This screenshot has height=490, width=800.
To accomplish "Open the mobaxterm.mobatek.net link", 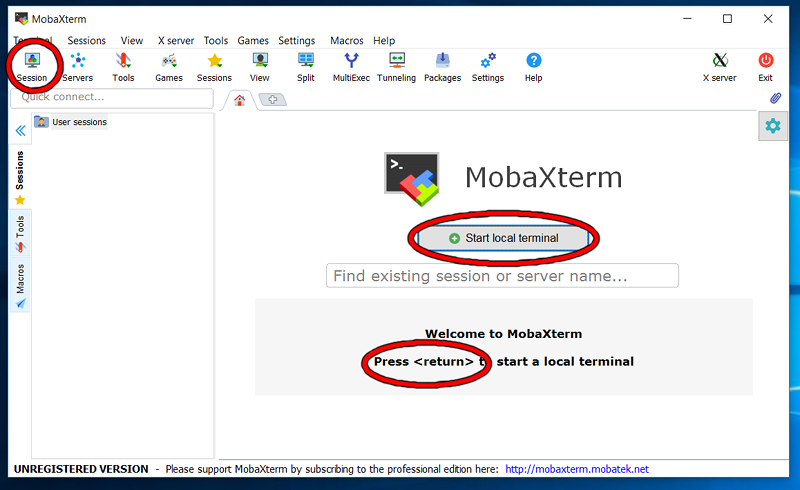I will (577, 469).
